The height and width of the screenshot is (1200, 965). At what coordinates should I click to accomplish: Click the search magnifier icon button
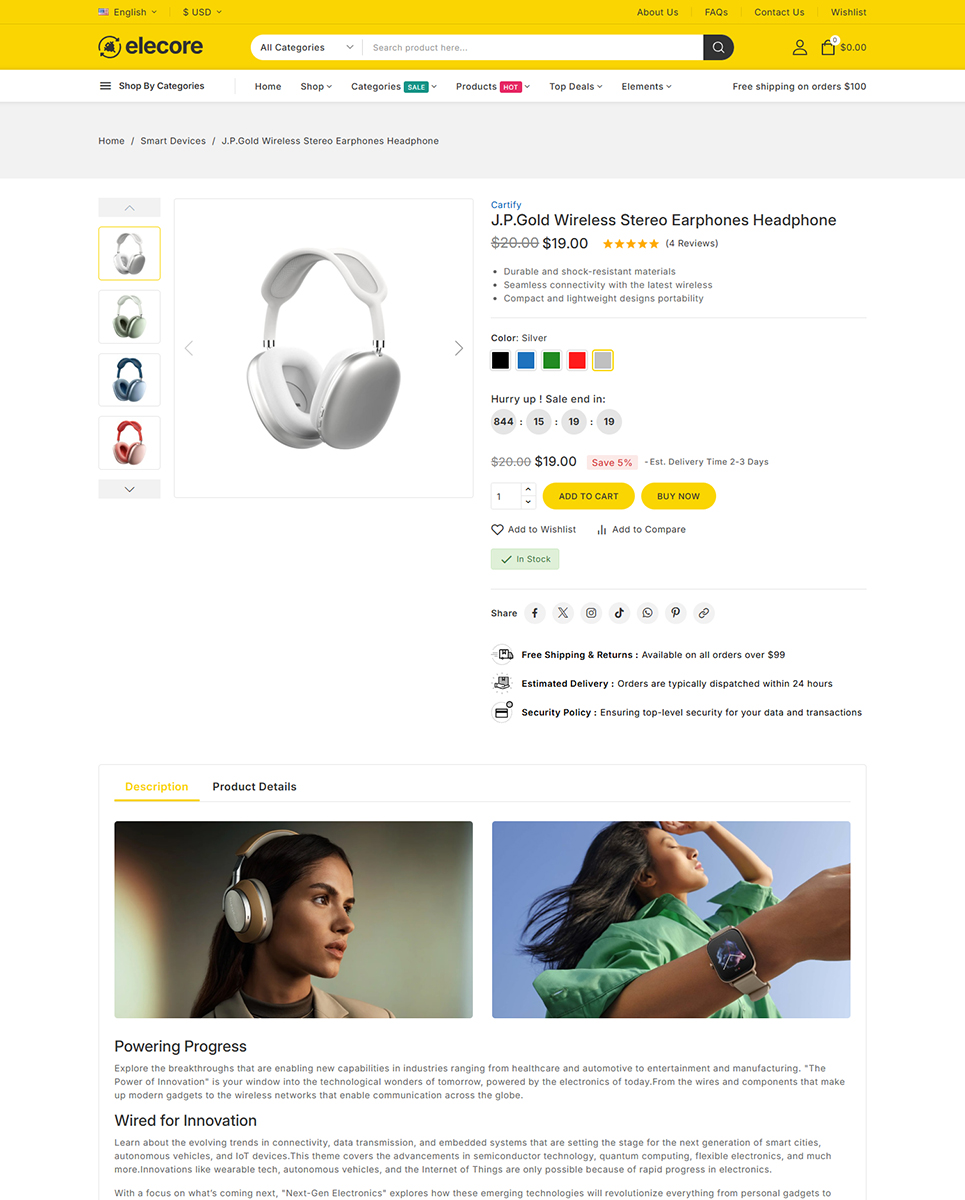tap(718, 47)
